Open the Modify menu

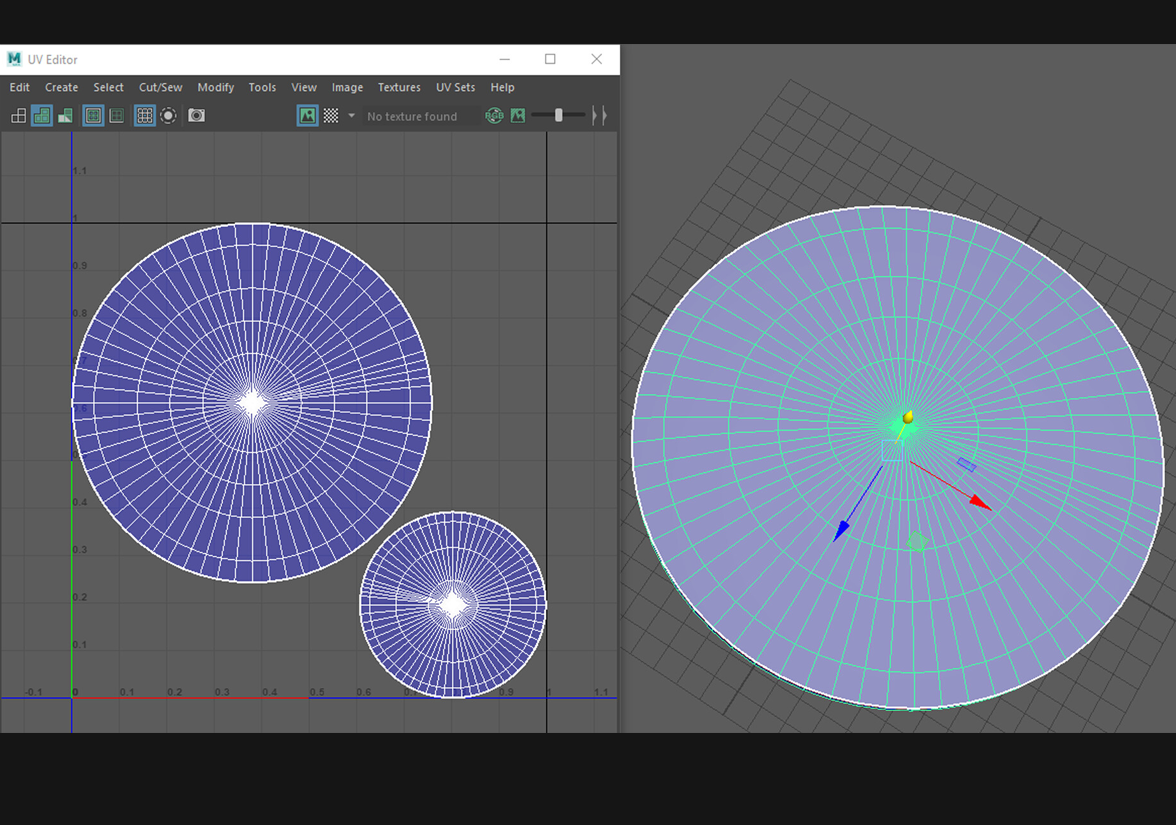tap(215, 88)
